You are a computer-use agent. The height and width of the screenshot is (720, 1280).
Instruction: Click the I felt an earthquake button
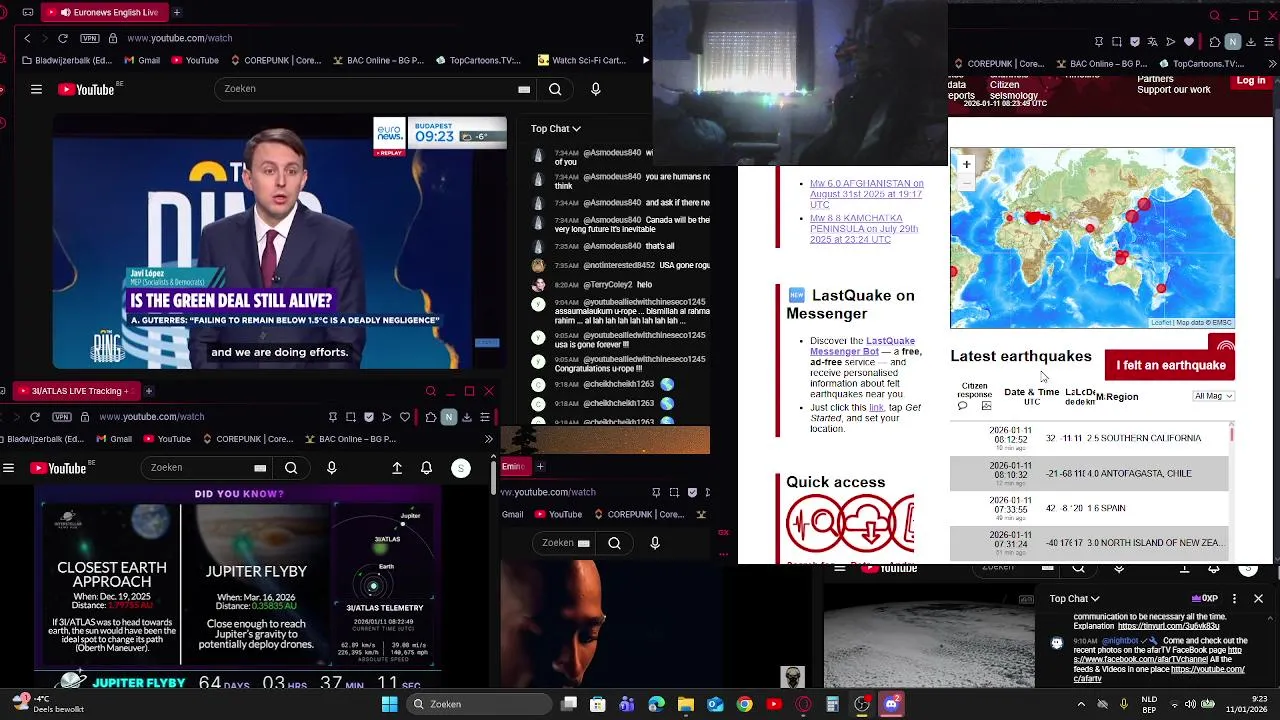coord(1170,365)
